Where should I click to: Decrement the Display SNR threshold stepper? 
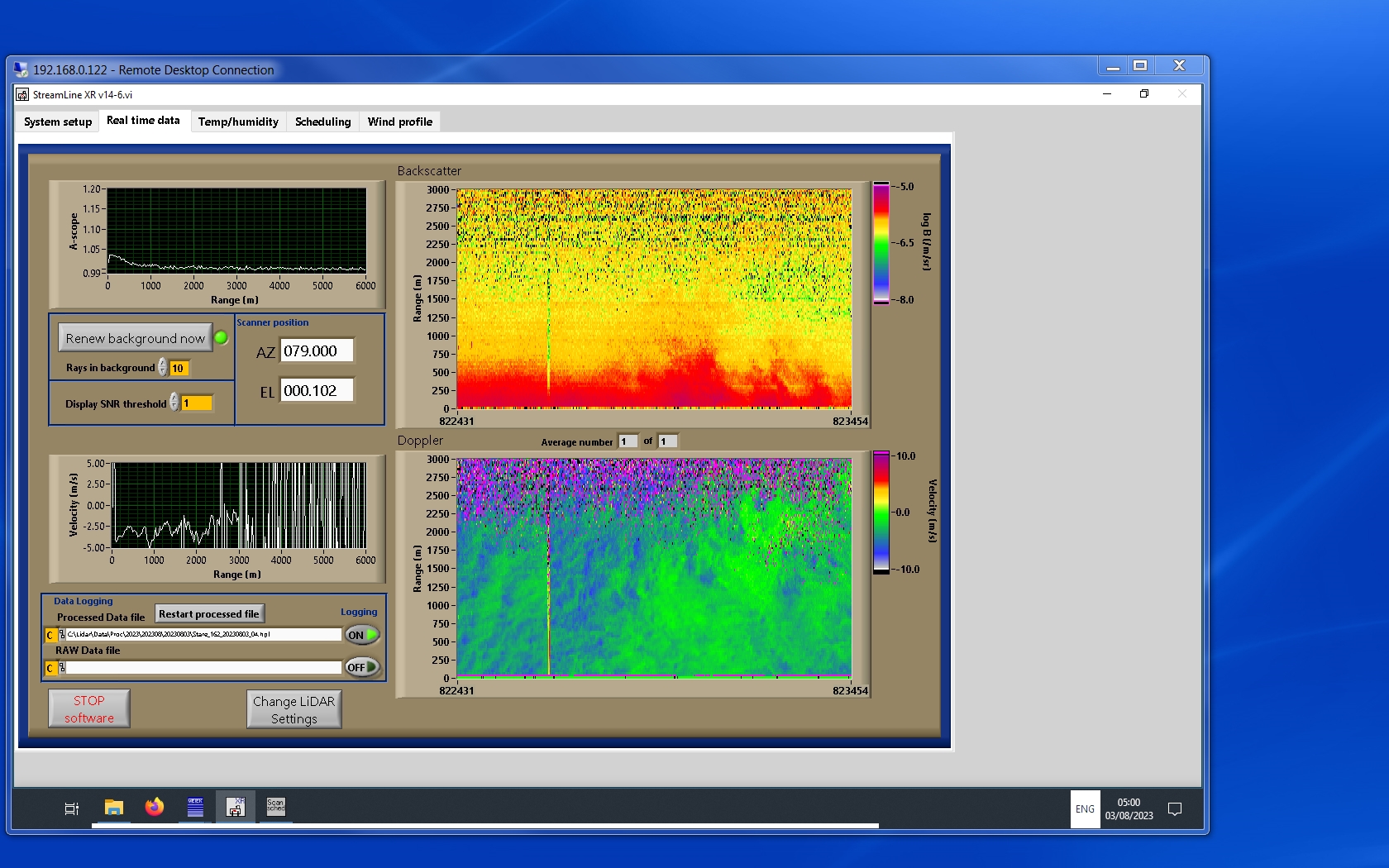174,408
